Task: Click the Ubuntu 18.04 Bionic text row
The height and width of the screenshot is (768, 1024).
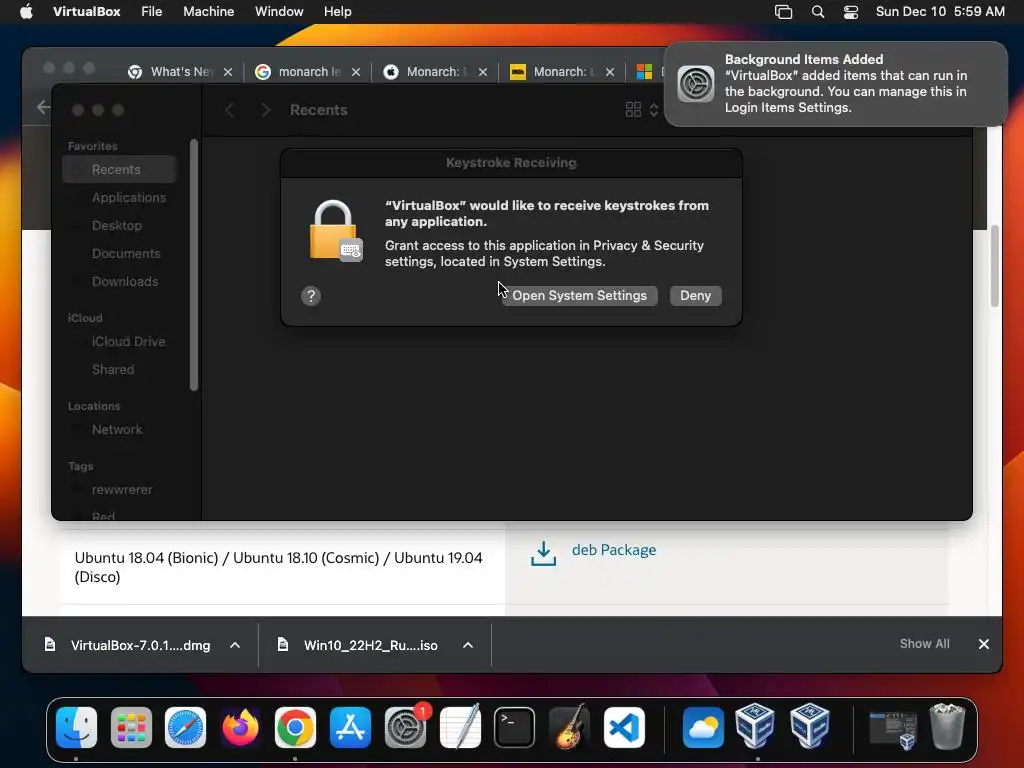Action: click(278, 567)
